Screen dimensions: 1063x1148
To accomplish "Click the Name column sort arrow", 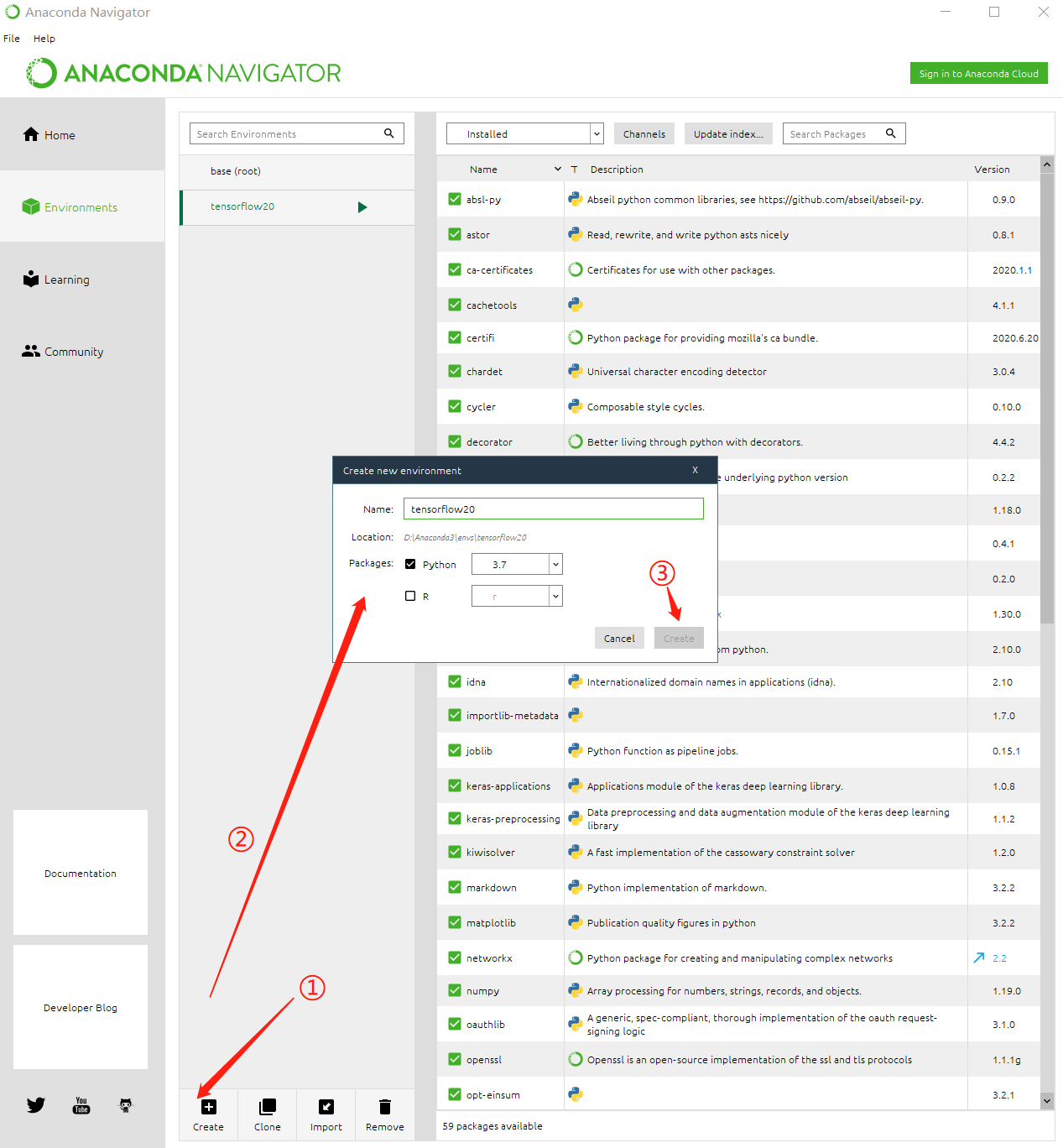I will coord(558,170).
